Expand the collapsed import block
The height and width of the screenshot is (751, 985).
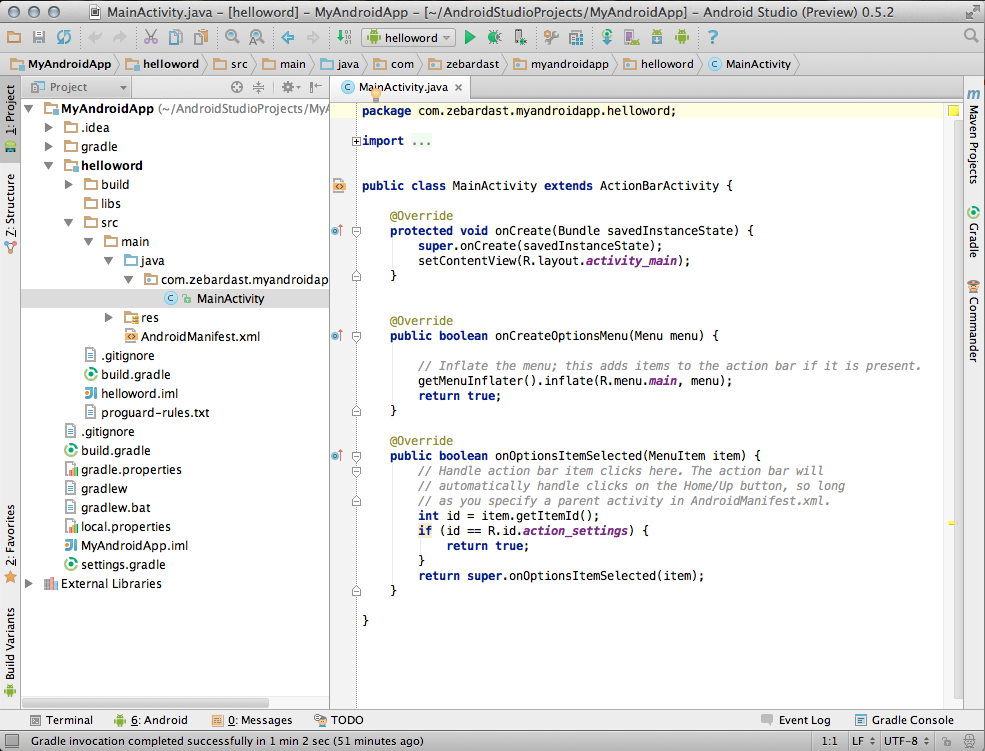[356, 141]
